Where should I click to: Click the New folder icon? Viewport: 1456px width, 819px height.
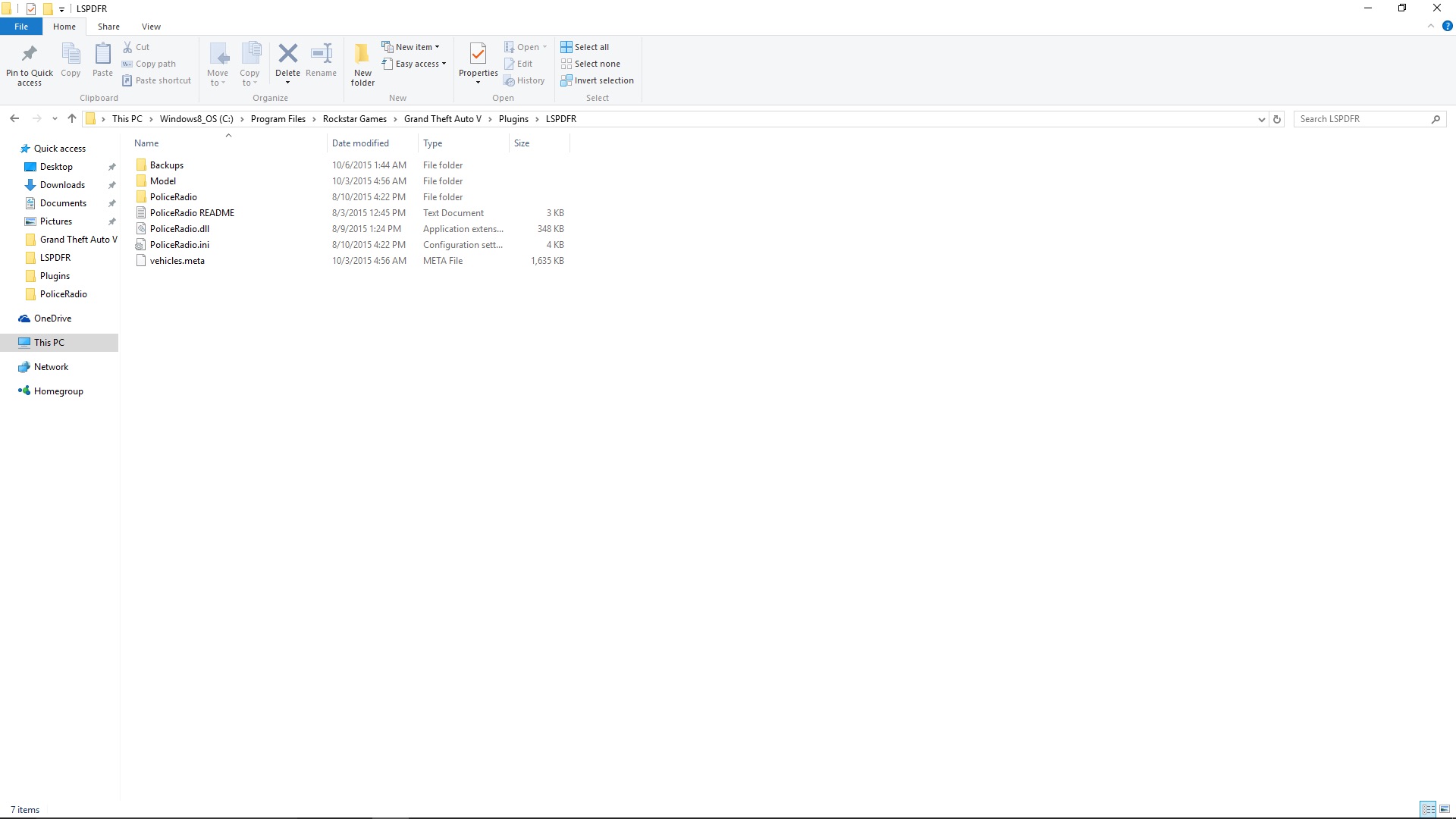tap(362, 54)
